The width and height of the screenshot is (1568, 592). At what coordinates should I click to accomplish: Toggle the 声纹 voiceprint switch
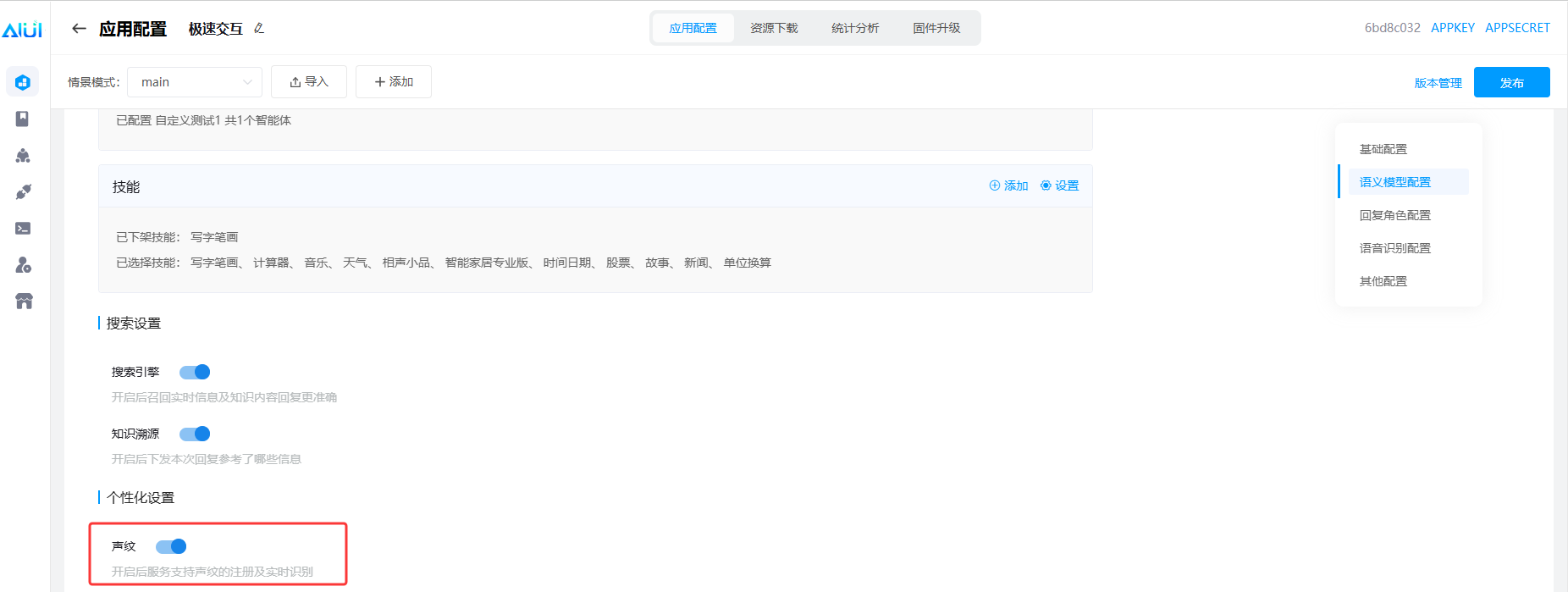pos(171,546)
